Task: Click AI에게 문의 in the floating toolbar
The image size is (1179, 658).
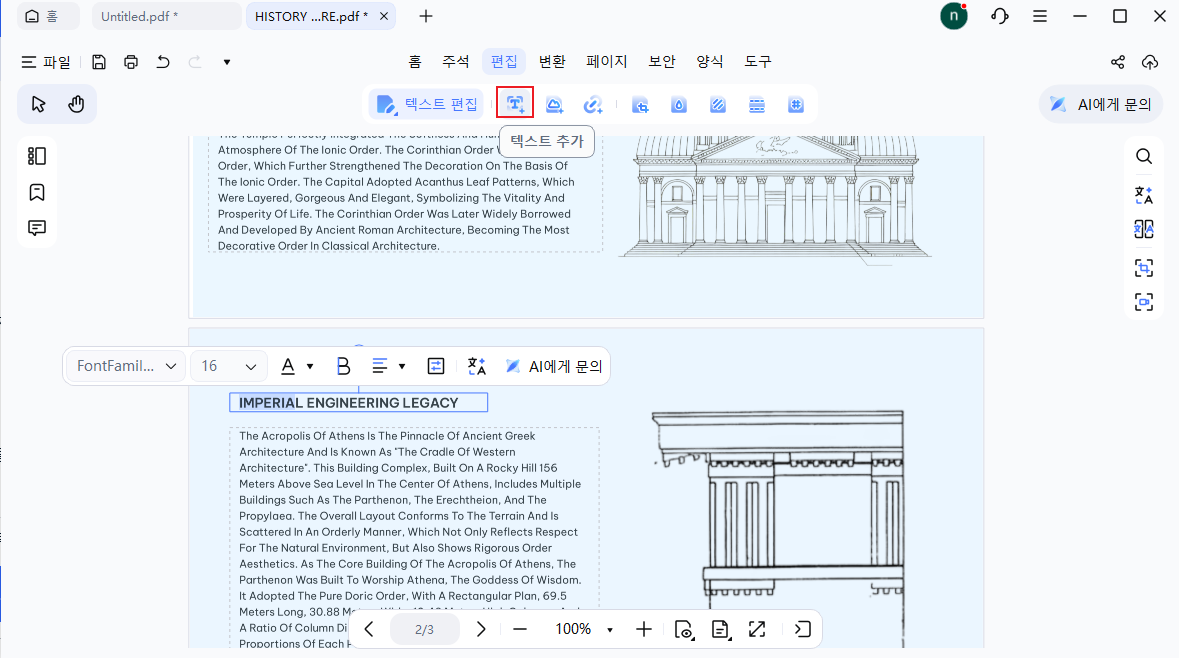Action: pyautogui.click(x=553, y=366)
